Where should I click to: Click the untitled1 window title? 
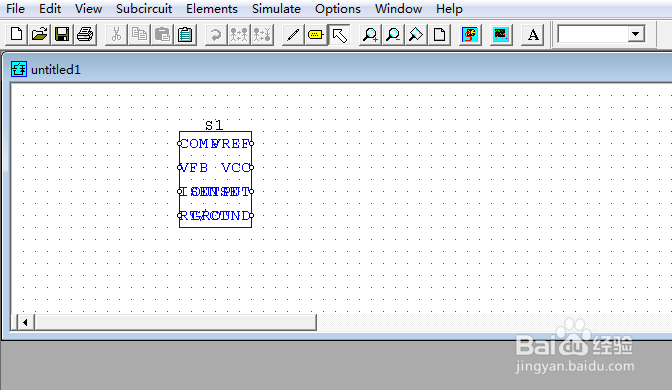coord(56,69)
